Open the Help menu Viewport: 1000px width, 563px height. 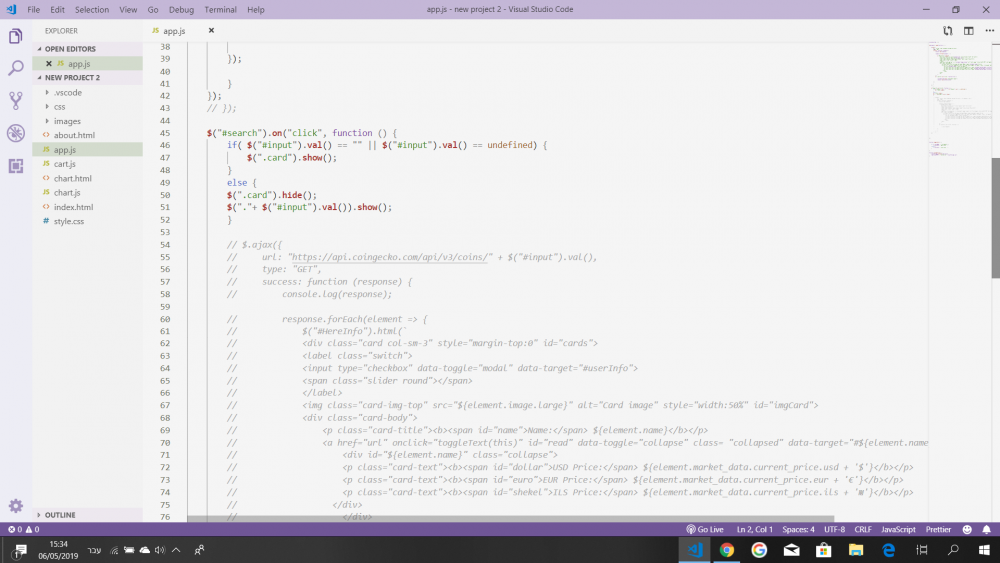click(256, 10)
